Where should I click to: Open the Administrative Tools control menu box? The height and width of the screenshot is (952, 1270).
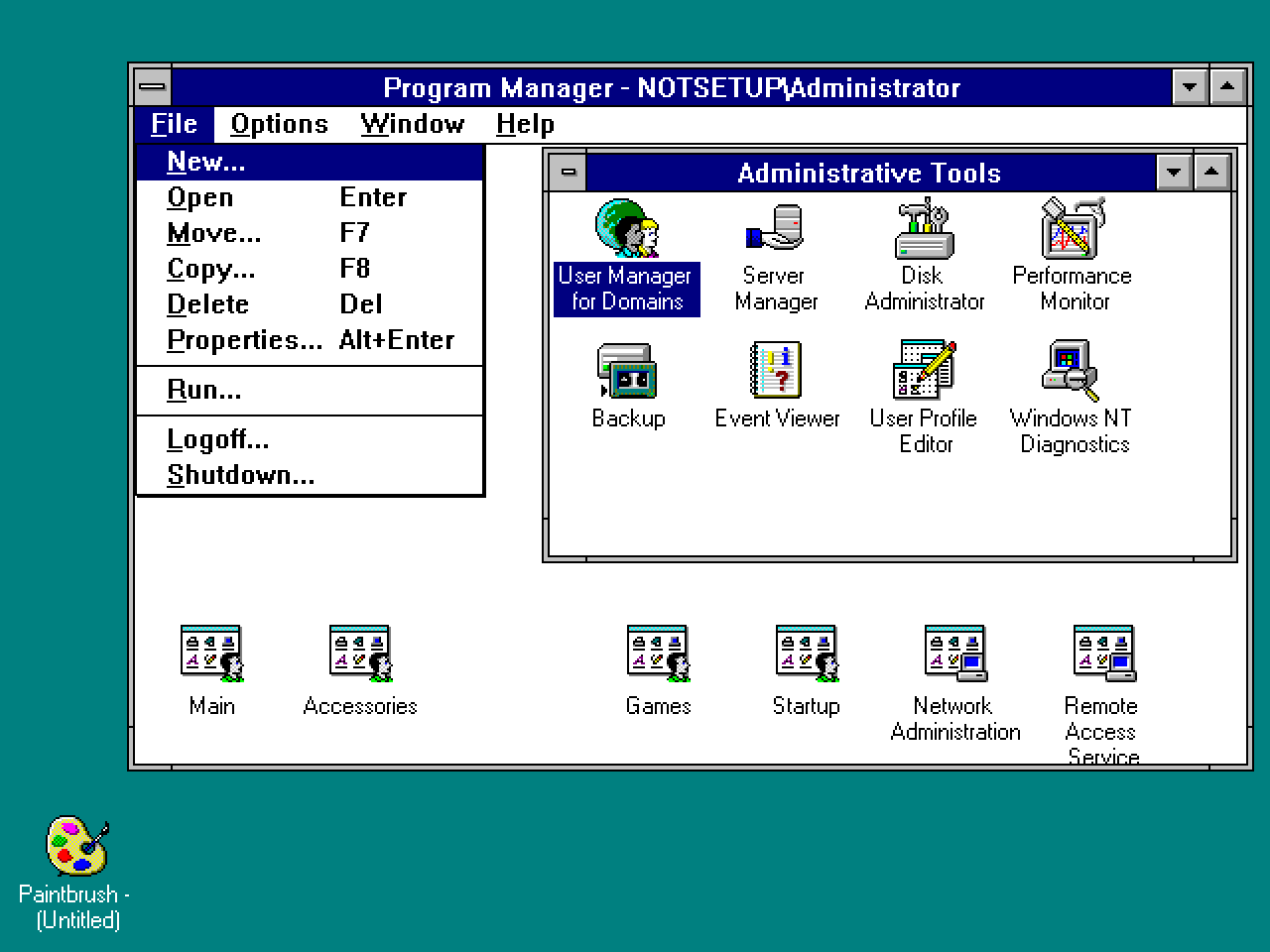[x=569, y=172]
